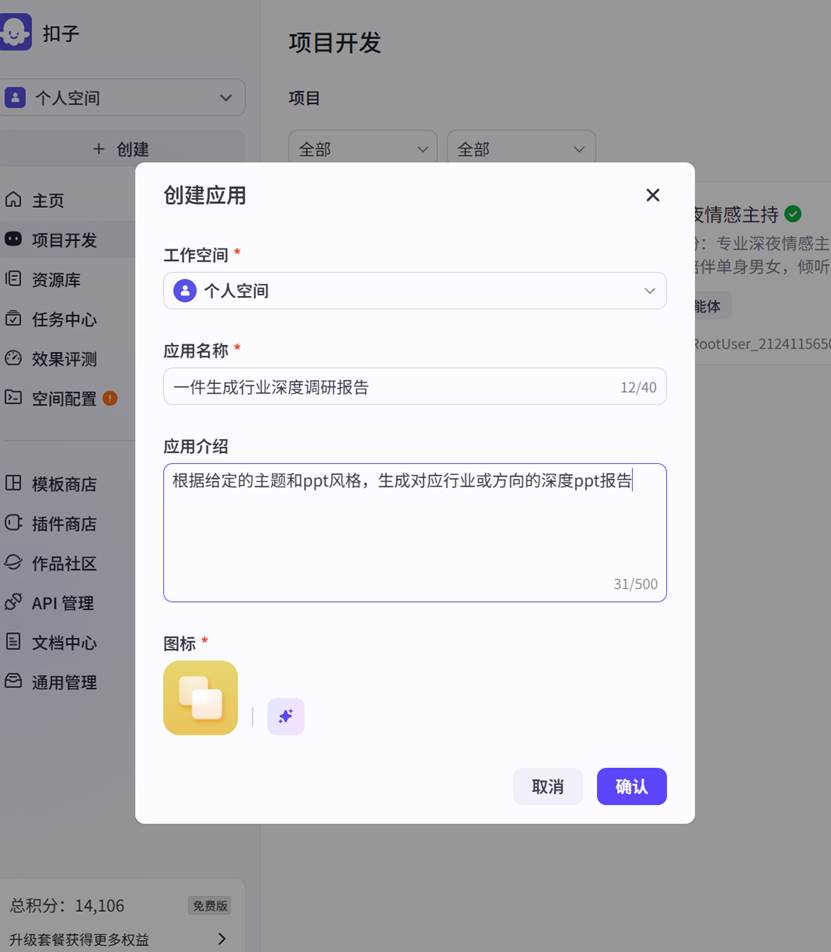Click the 通用管理 sidebar icon
The width and height of the screenshot is (831, 952).
[x=13, y=681]
